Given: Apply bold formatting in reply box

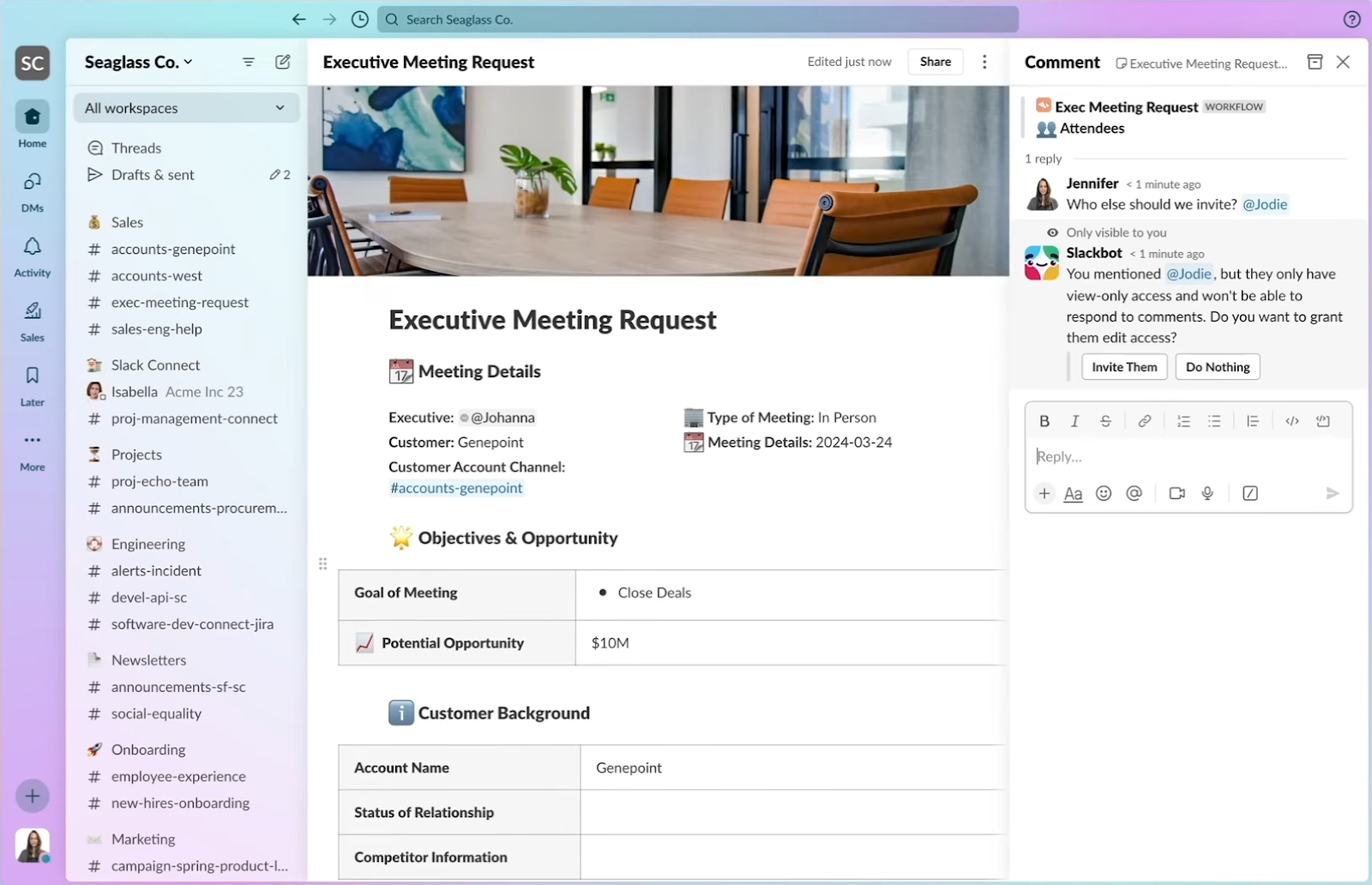Looking at the screenshot, I should point(1044,421).
